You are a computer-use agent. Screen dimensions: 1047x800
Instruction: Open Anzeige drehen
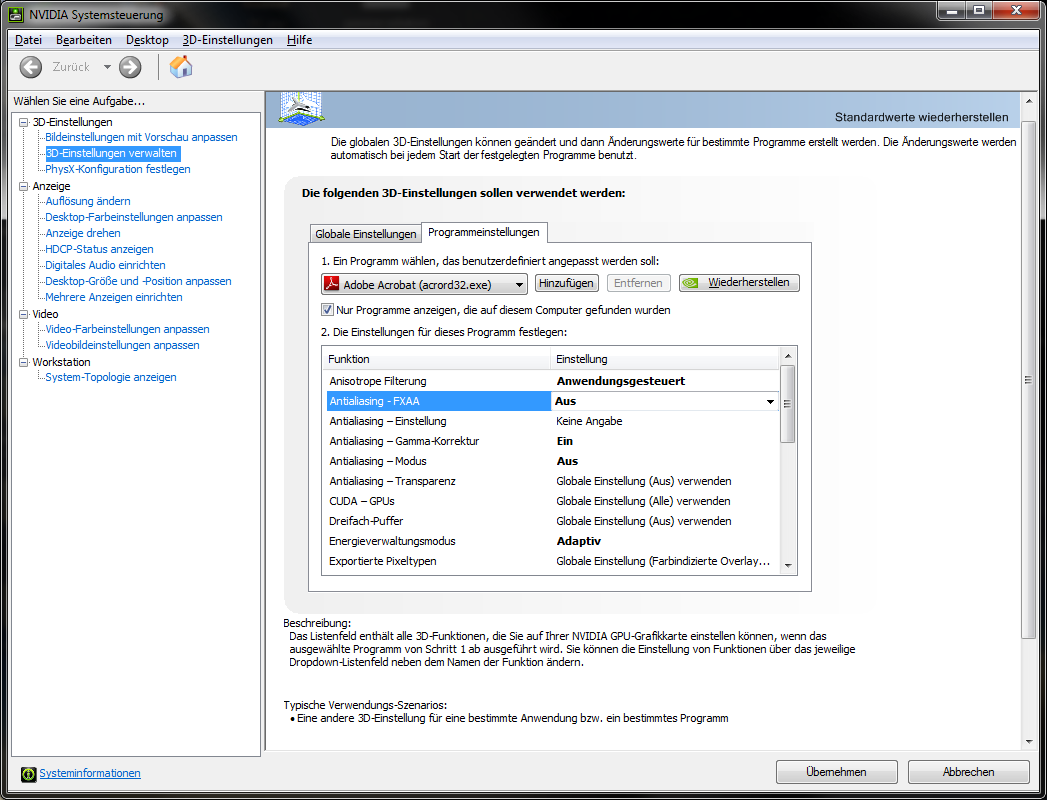(83, 233)
